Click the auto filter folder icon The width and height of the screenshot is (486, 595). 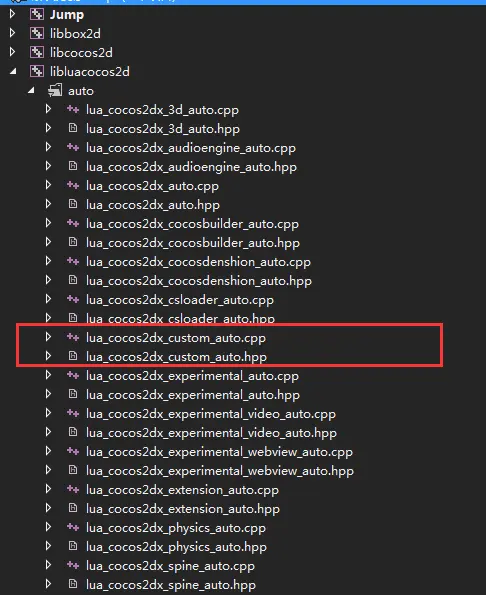tap(55, 90)
